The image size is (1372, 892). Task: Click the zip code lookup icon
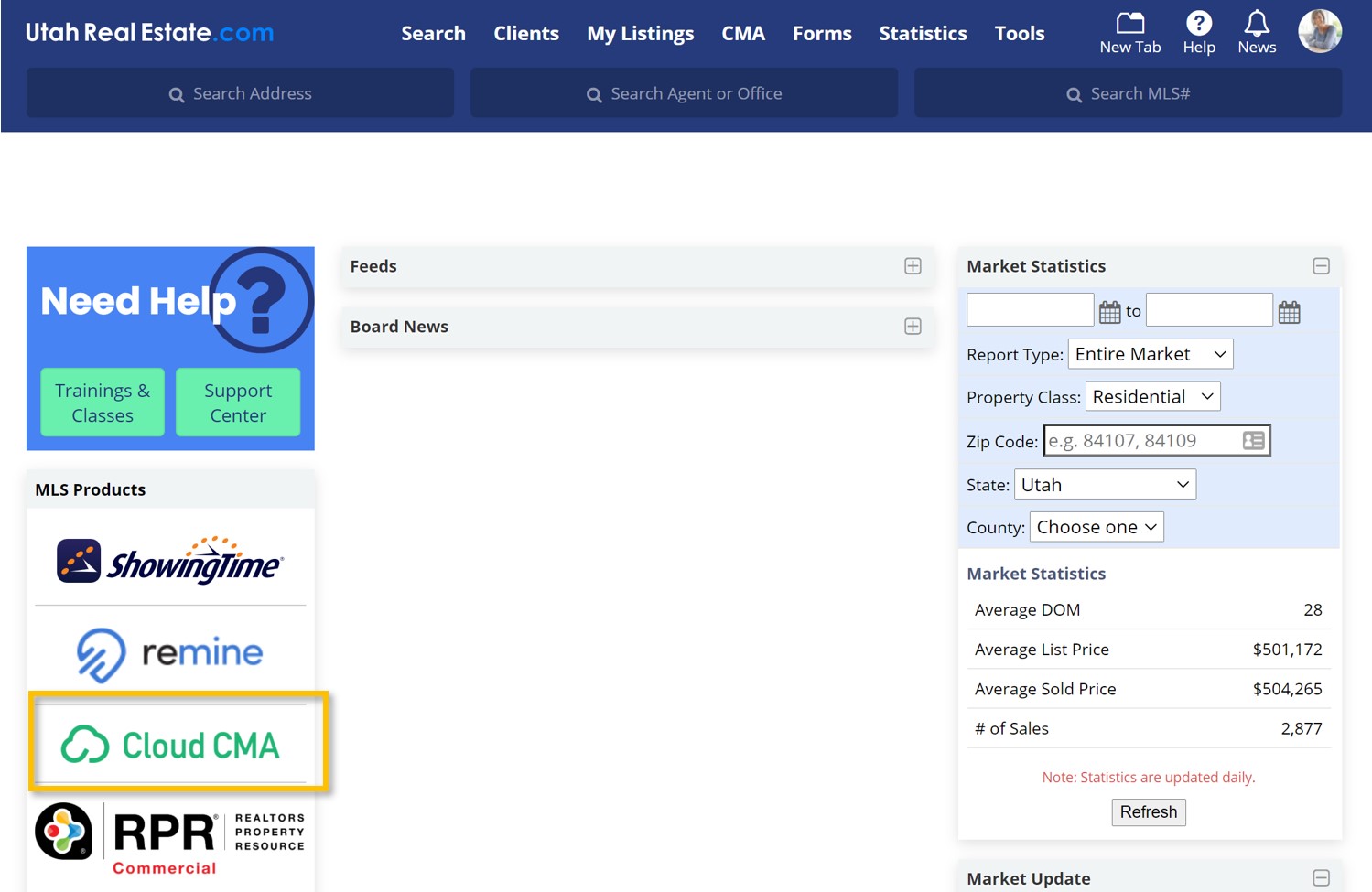click(x=1253, y=441)
